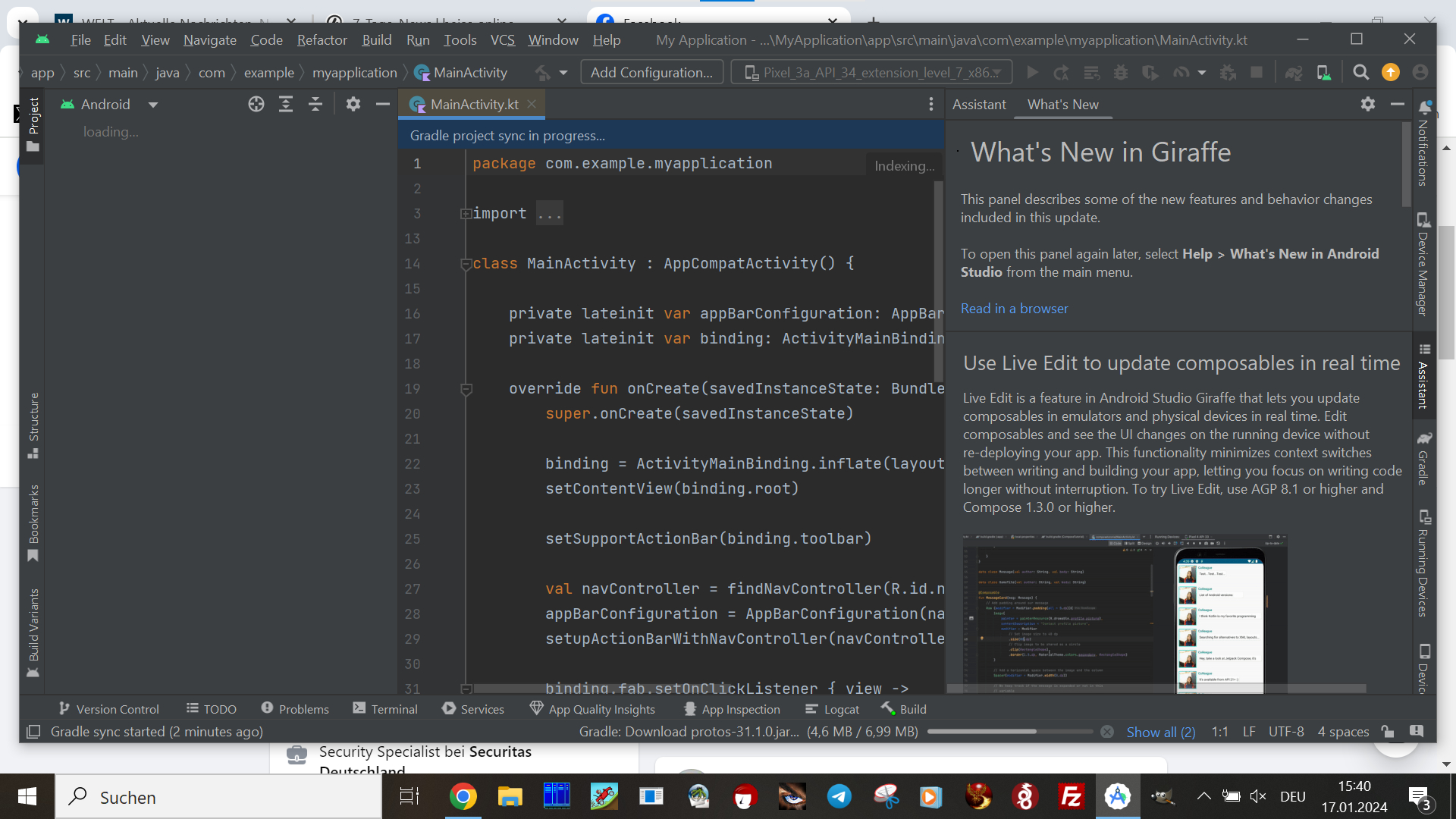Click the Search Everywhere magnifier icon
1456x819 pixels.
[1360, 73]
